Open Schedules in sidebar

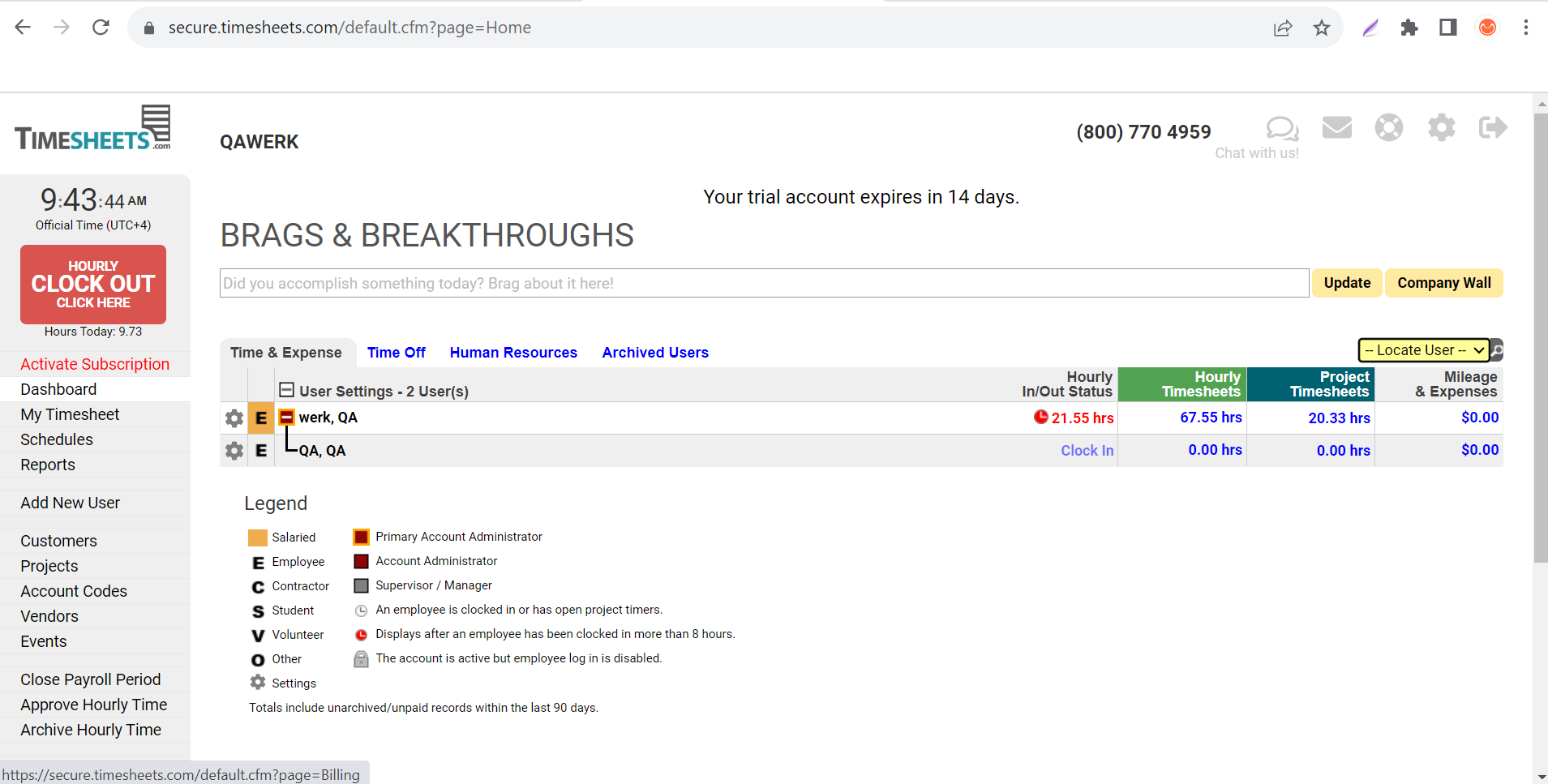[57, 439]
